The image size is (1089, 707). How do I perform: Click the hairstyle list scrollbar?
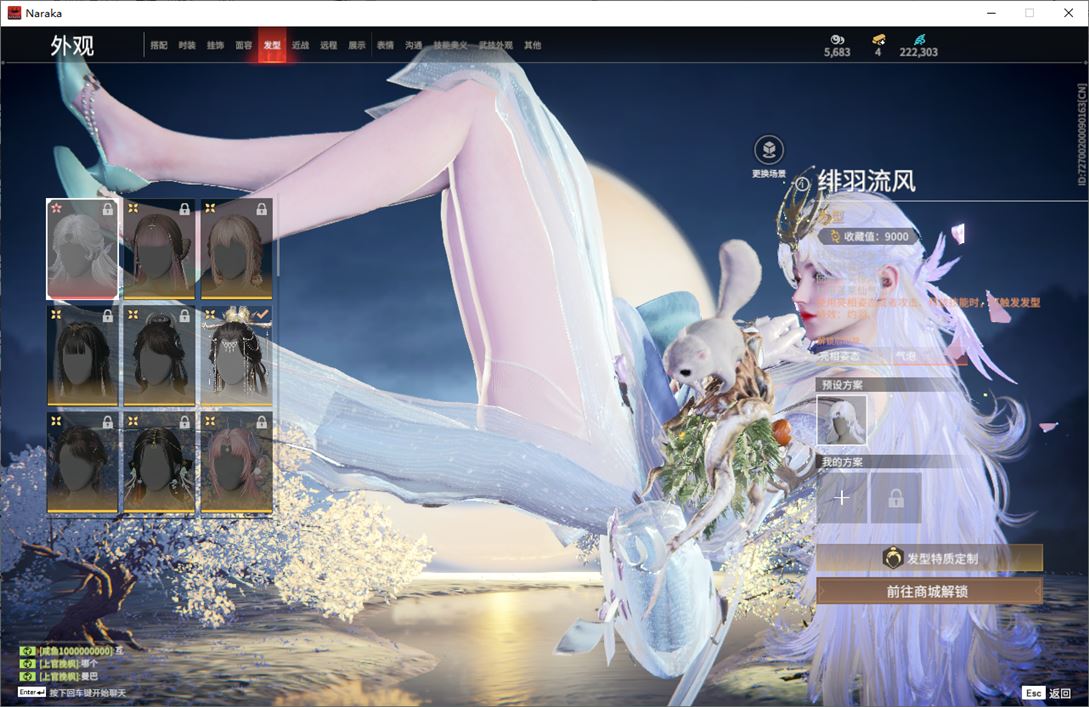[277, 238]
